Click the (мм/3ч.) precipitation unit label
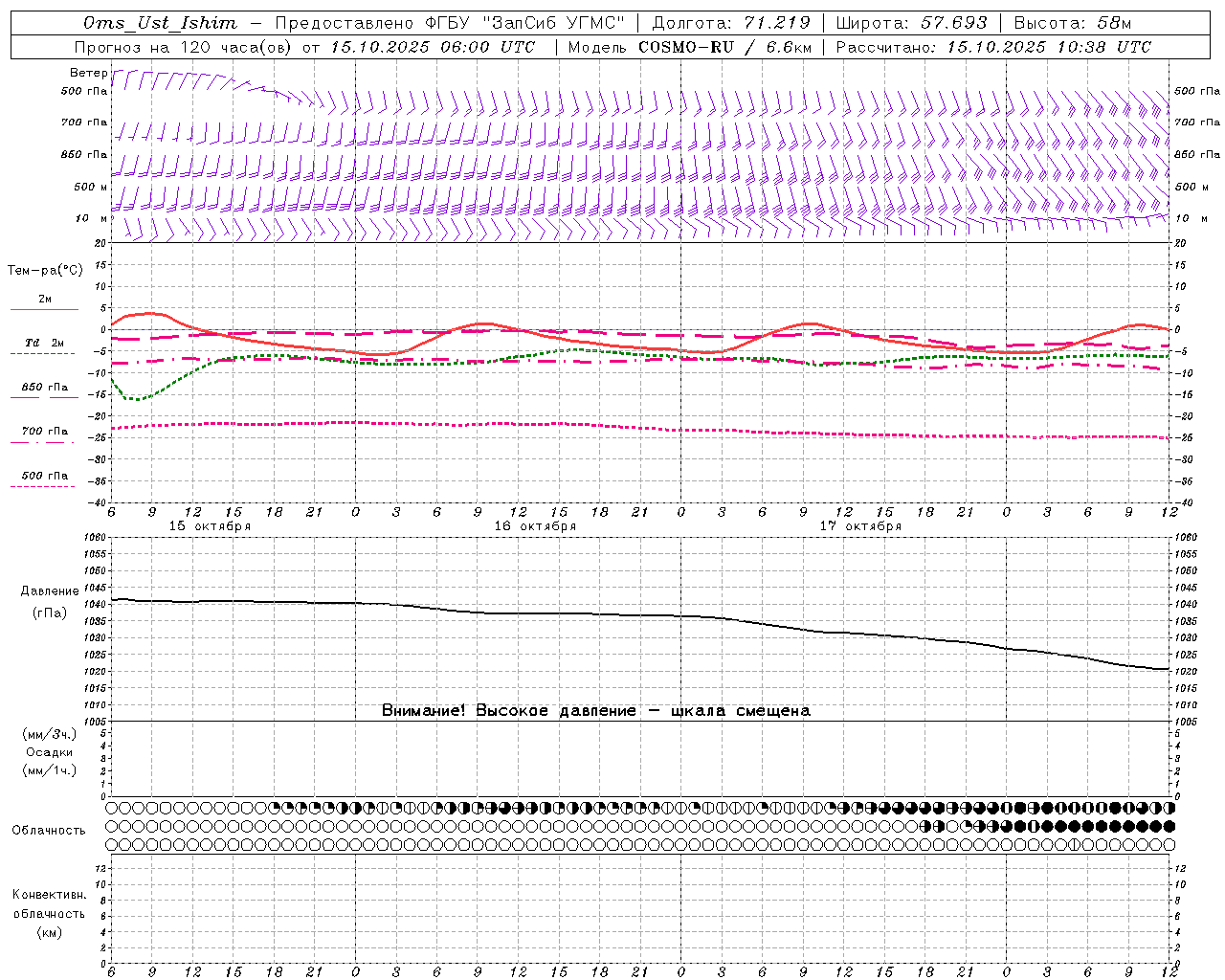Viewport: 1225px width, 980px height. point(50,734)
